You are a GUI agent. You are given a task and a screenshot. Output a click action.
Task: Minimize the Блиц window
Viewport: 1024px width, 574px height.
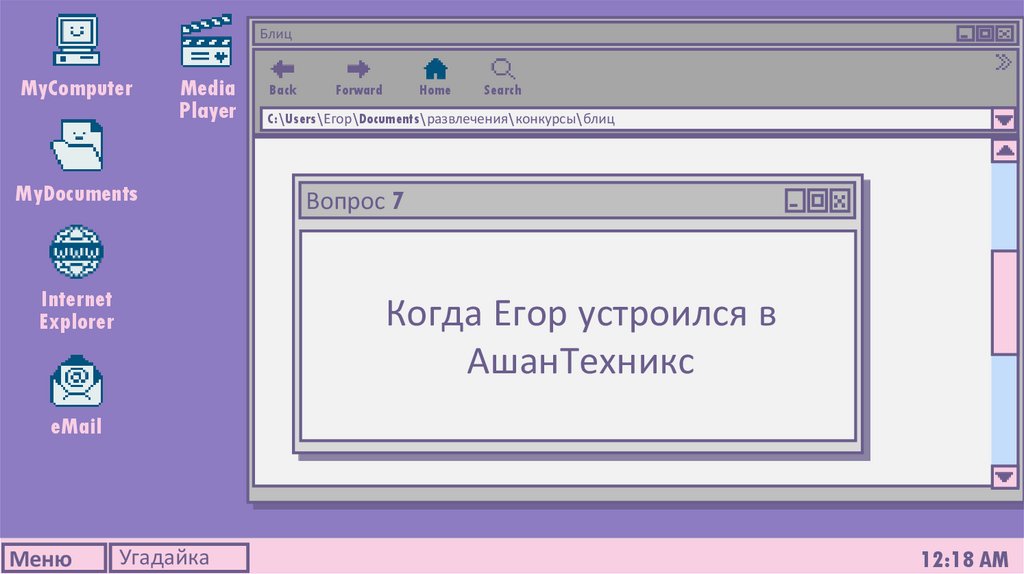(x=965, y=33)
